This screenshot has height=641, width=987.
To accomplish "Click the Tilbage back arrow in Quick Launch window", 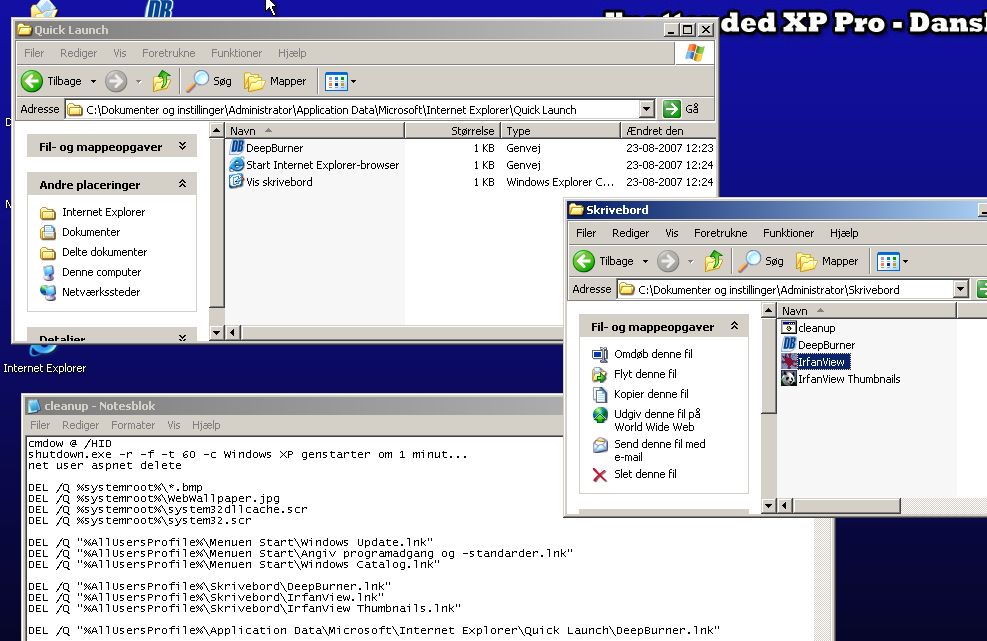I will (32, 81).
